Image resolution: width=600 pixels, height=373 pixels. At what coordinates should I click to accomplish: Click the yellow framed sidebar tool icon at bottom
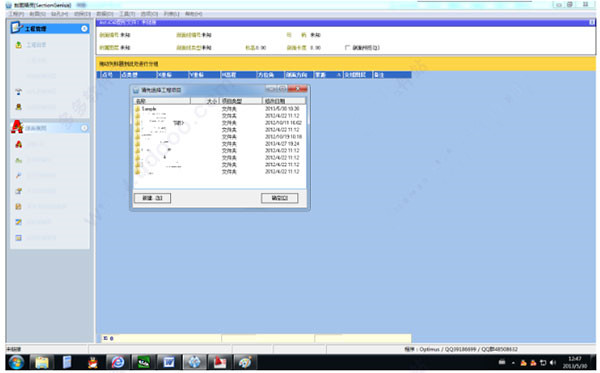click(x=18, y=238)
